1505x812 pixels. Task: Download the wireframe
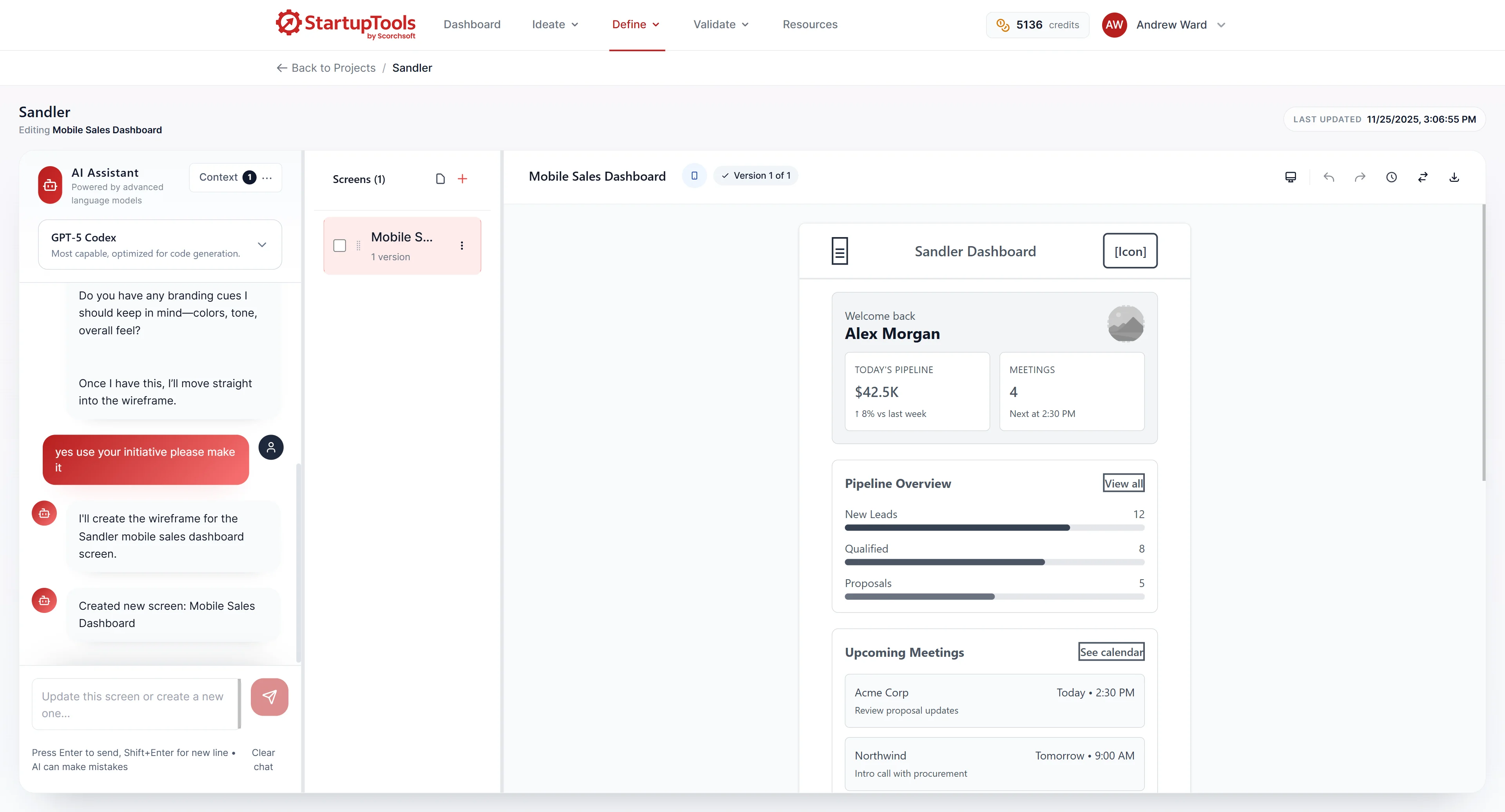(x=1454, y=178)
